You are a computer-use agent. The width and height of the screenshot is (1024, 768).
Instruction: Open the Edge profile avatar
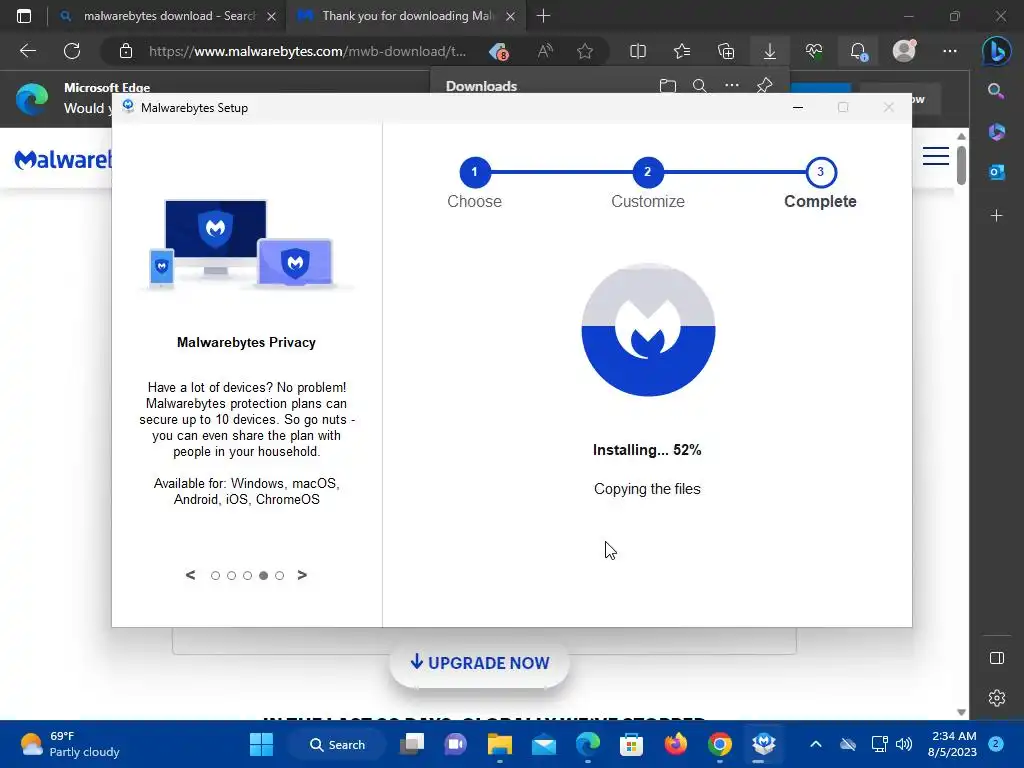904,51
